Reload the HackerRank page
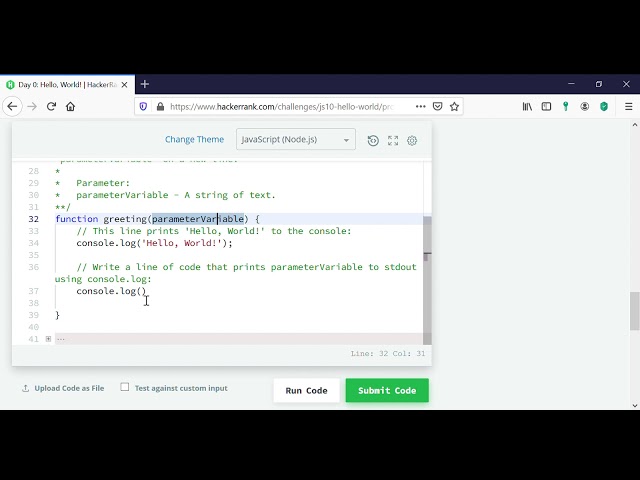640x480 pixels. coord(51,107)
